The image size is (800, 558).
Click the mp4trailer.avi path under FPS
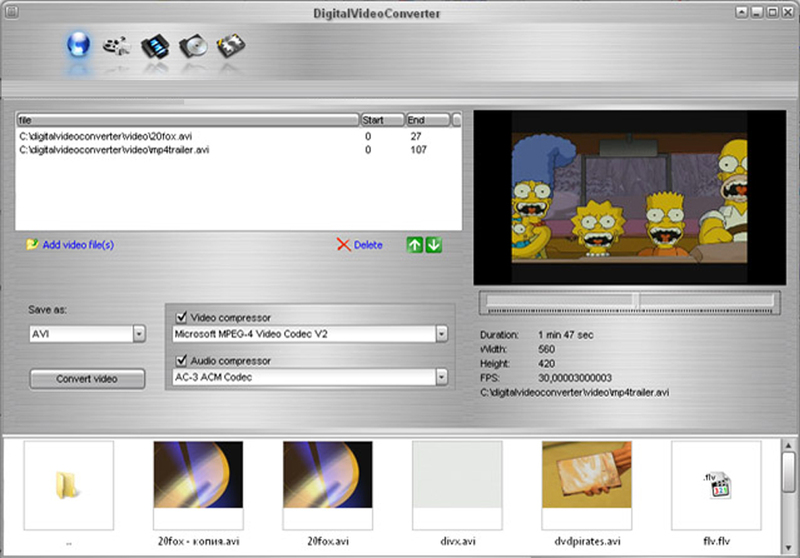[x=574, y=392]
